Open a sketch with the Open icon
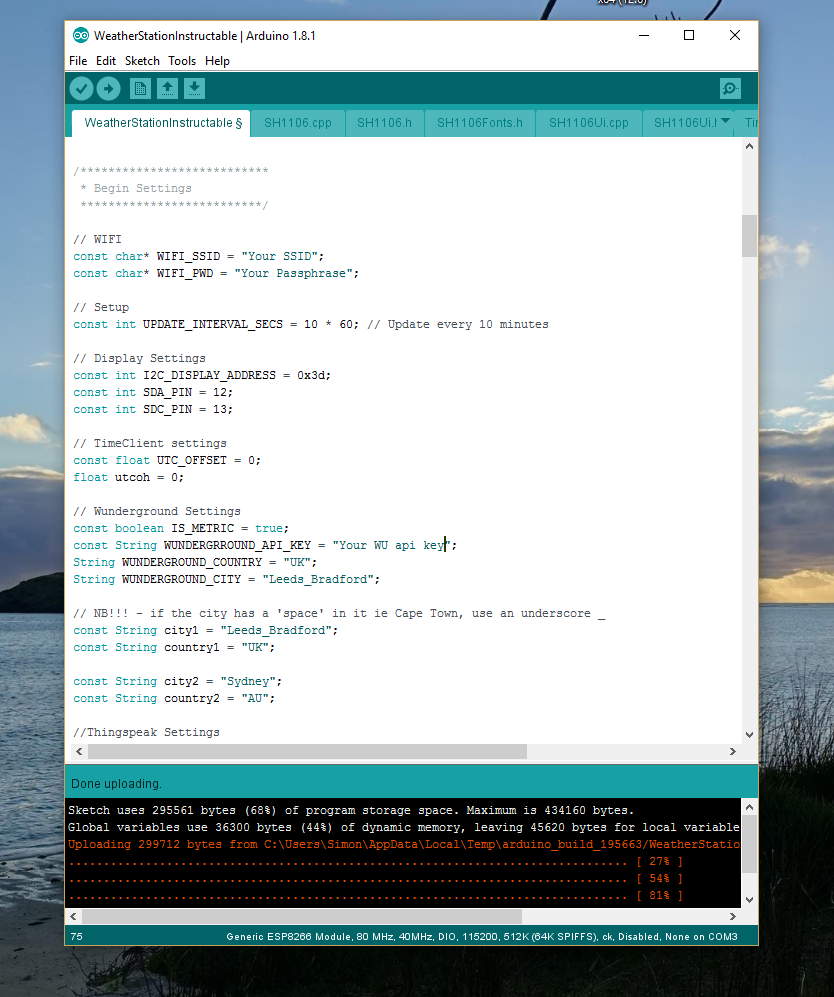The image size is (834, 997). (167, 88)
